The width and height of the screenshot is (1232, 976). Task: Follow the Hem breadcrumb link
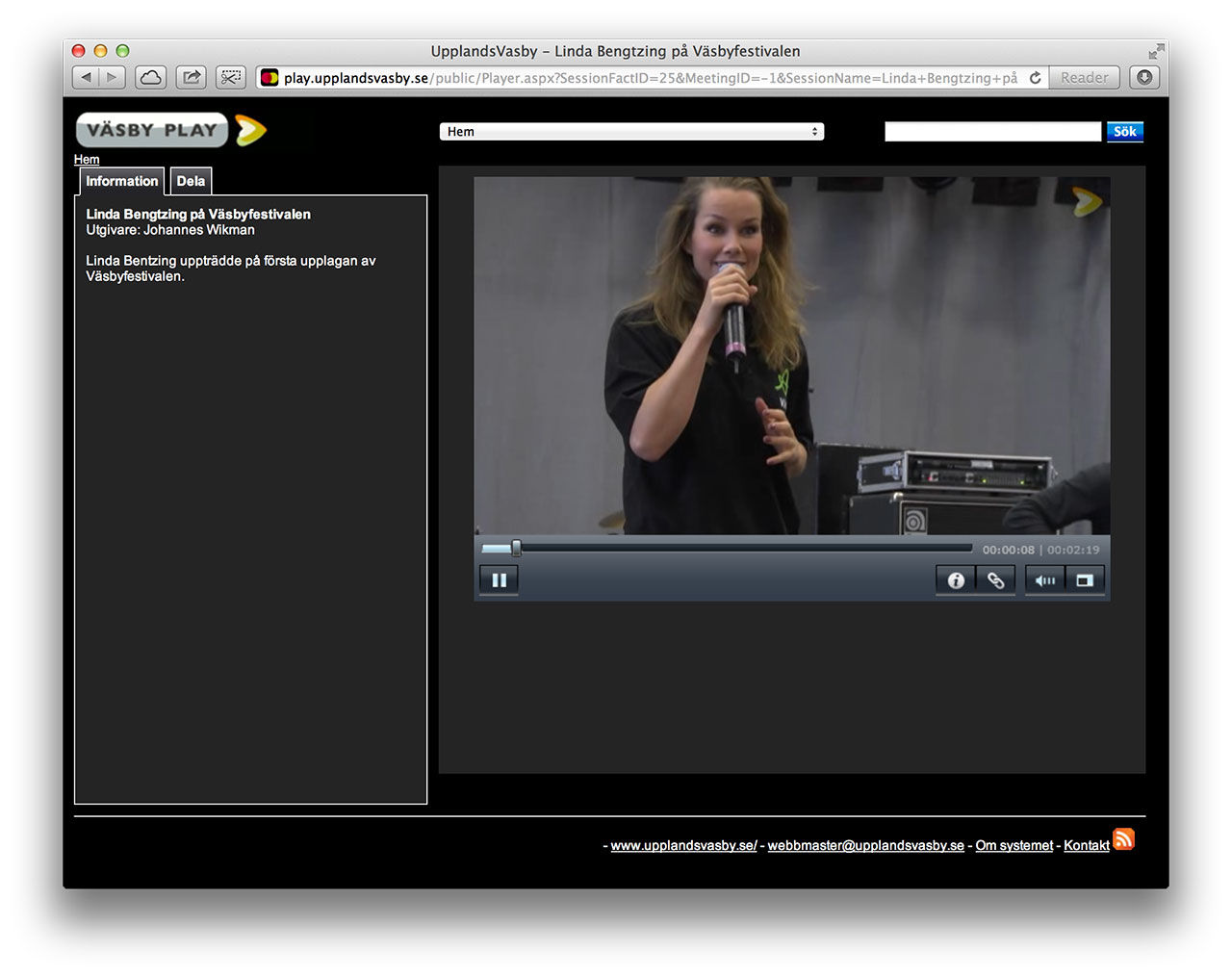click(87, 160)
